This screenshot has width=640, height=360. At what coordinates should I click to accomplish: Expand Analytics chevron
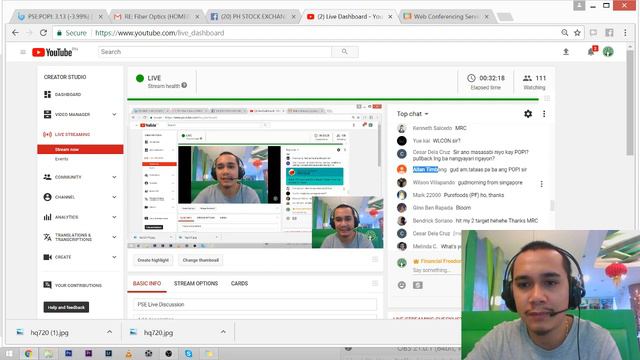114,217
